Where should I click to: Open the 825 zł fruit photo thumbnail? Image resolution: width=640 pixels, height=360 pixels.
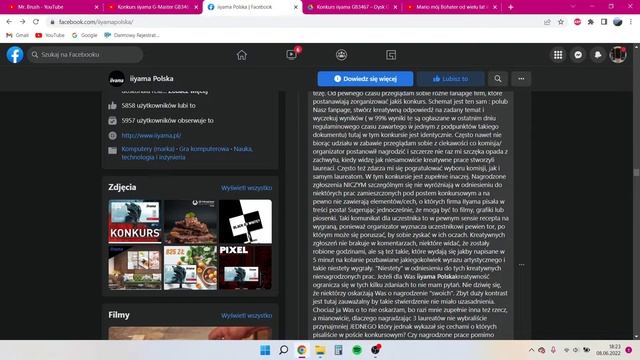coord(190,268)
